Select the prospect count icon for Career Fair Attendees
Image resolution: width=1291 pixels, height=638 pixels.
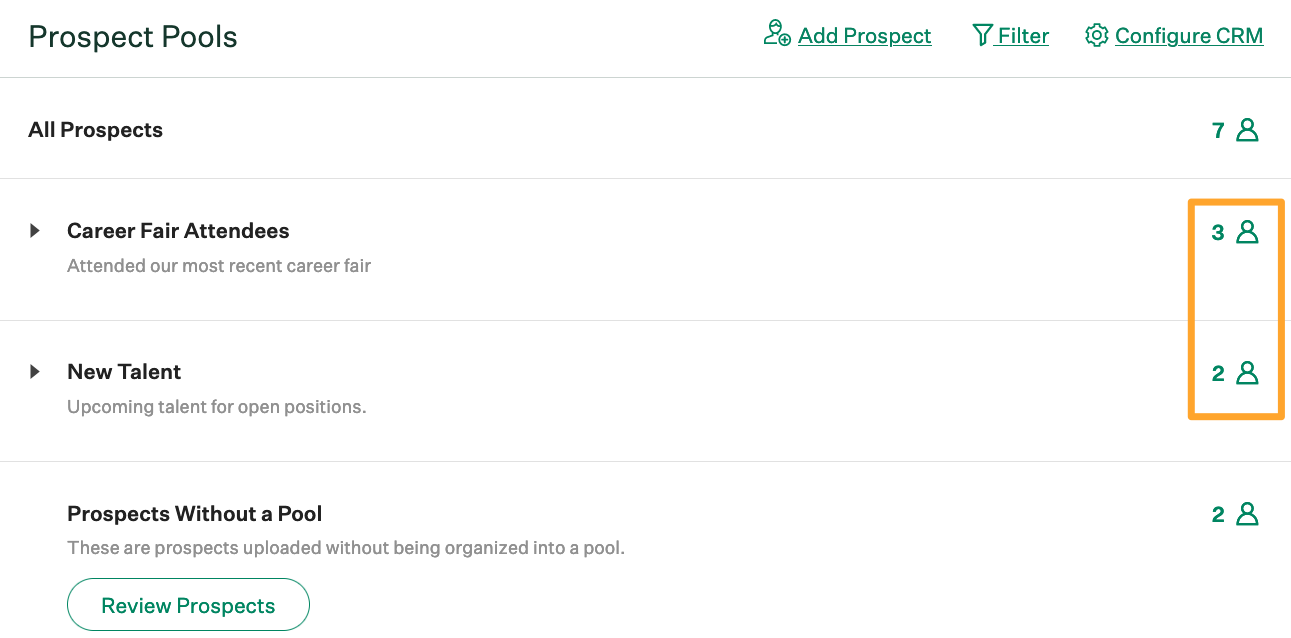coord(1246,231)
